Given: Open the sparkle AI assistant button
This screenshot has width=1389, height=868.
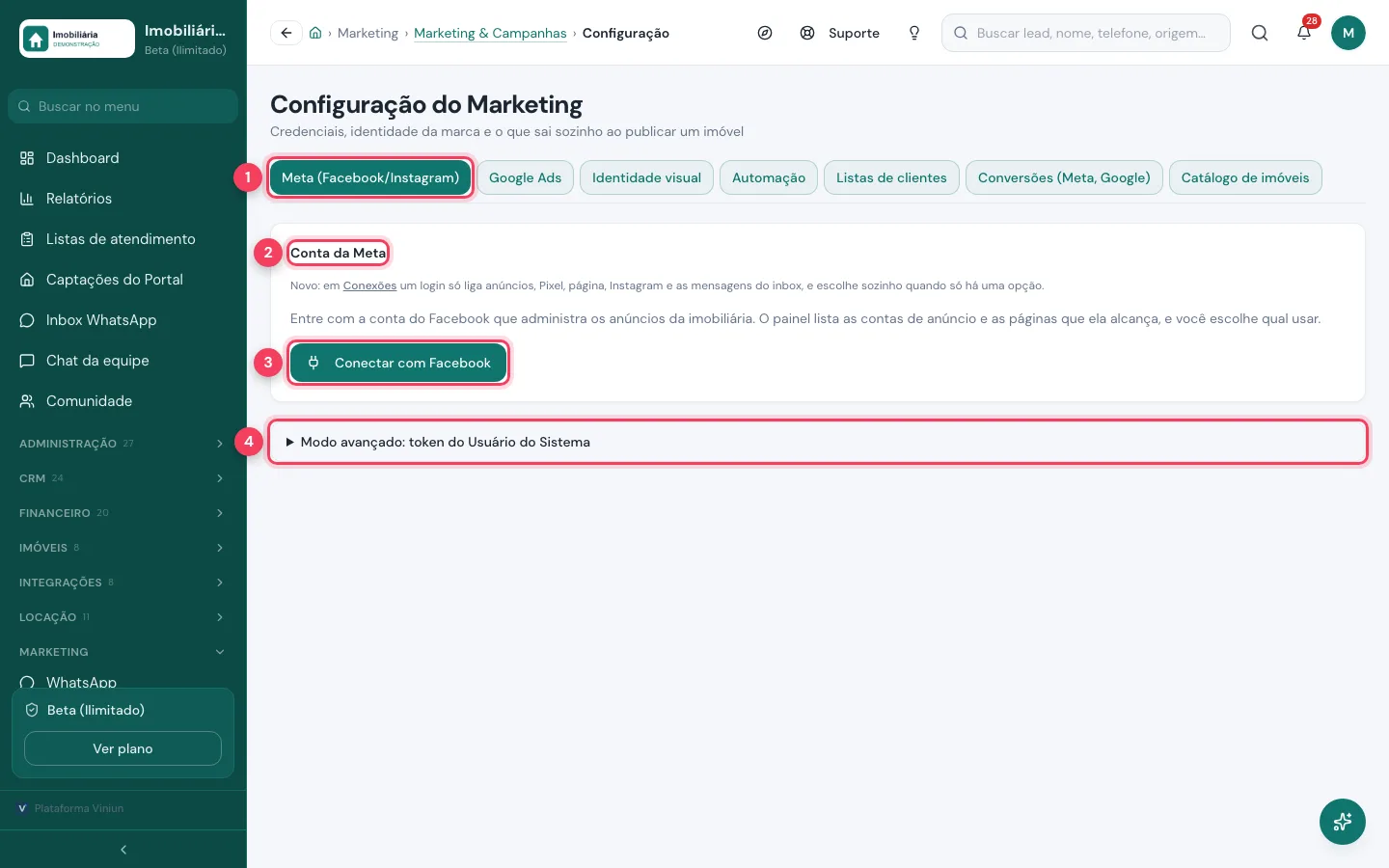Looking at the screenshot, I should point(1343,822).
